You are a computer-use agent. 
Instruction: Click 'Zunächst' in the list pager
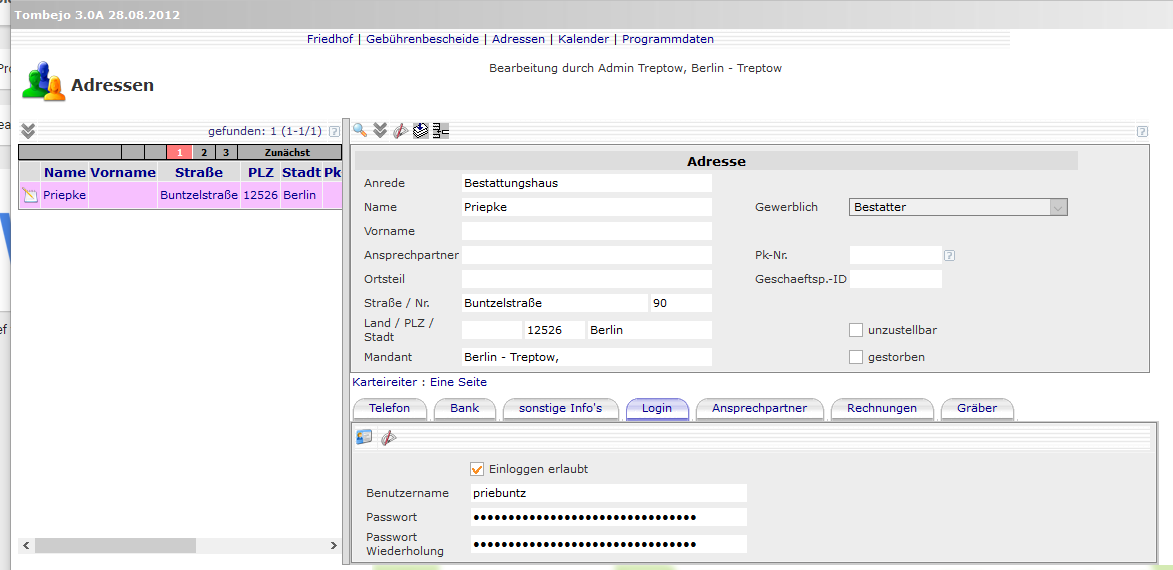tap(287, 153)
